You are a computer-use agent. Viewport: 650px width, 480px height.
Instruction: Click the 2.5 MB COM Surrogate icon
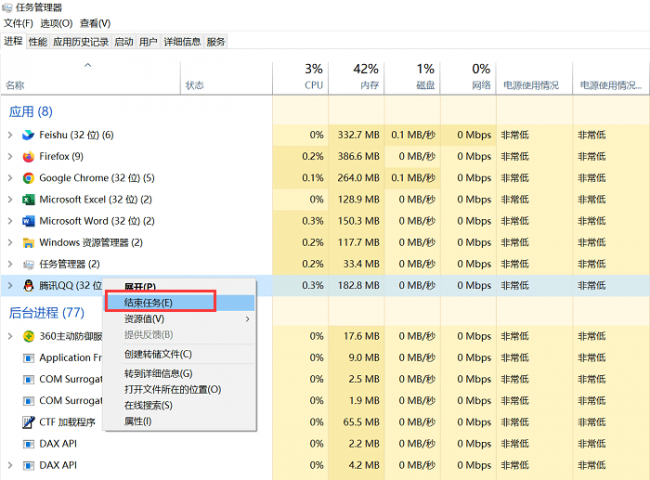tap(28, 379)
